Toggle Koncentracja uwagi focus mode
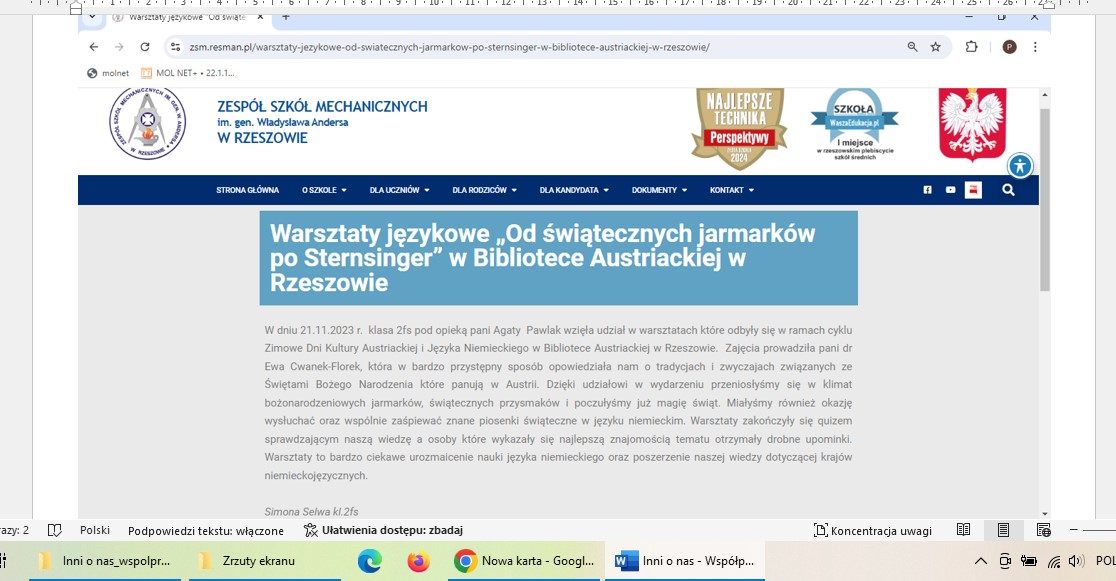Viewport: 1116px width, 581px height. [872, 530]
